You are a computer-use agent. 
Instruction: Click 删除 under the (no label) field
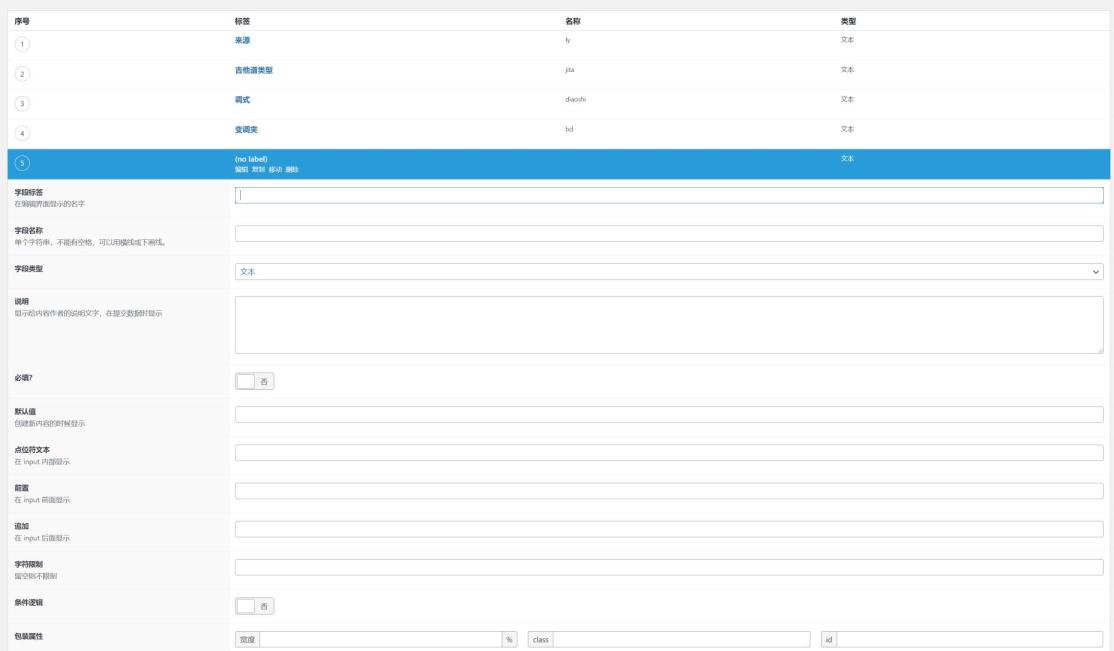292,170
